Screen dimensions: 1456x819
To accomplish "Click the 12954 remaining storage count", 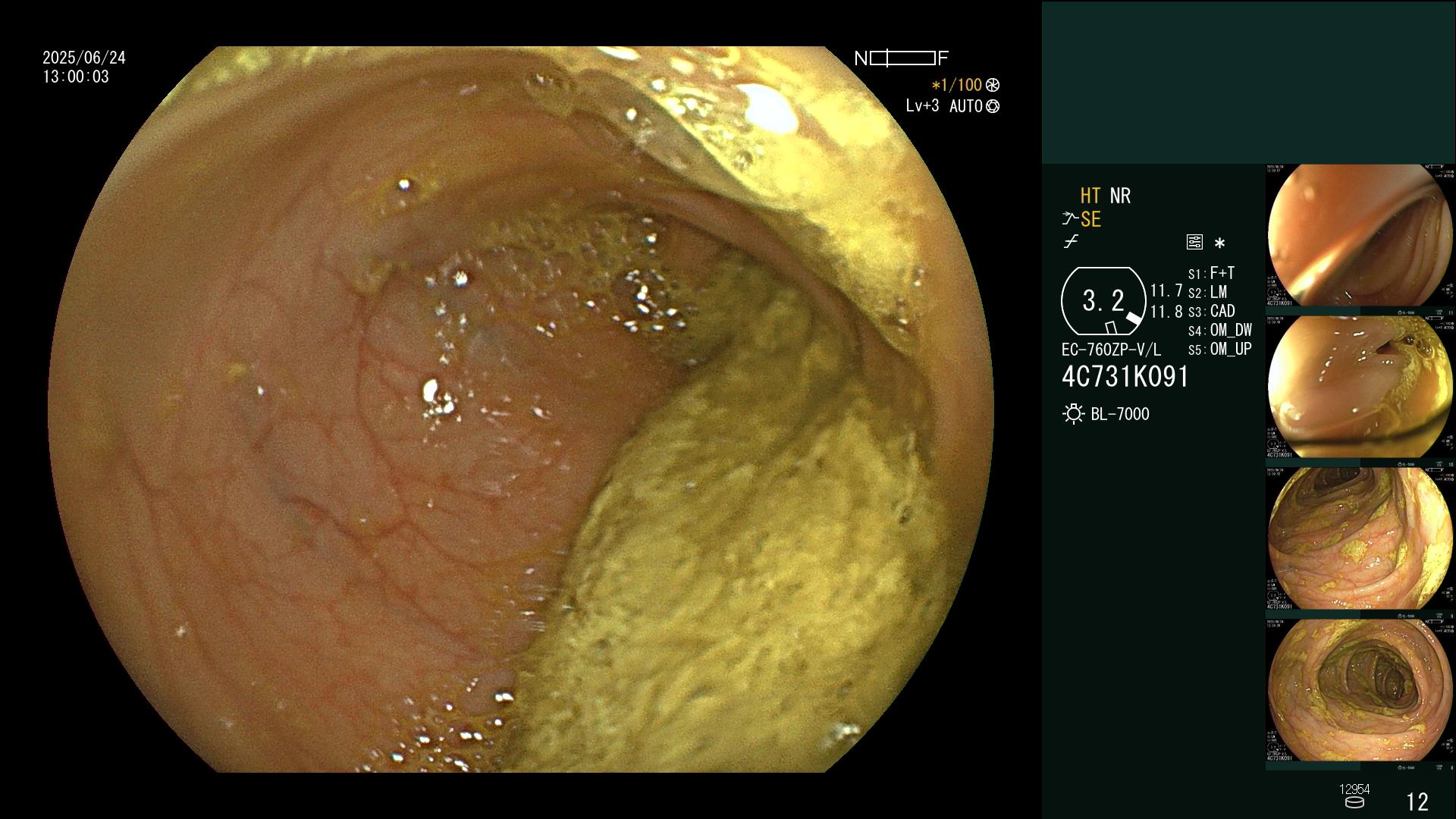I will click(1354, 789).
